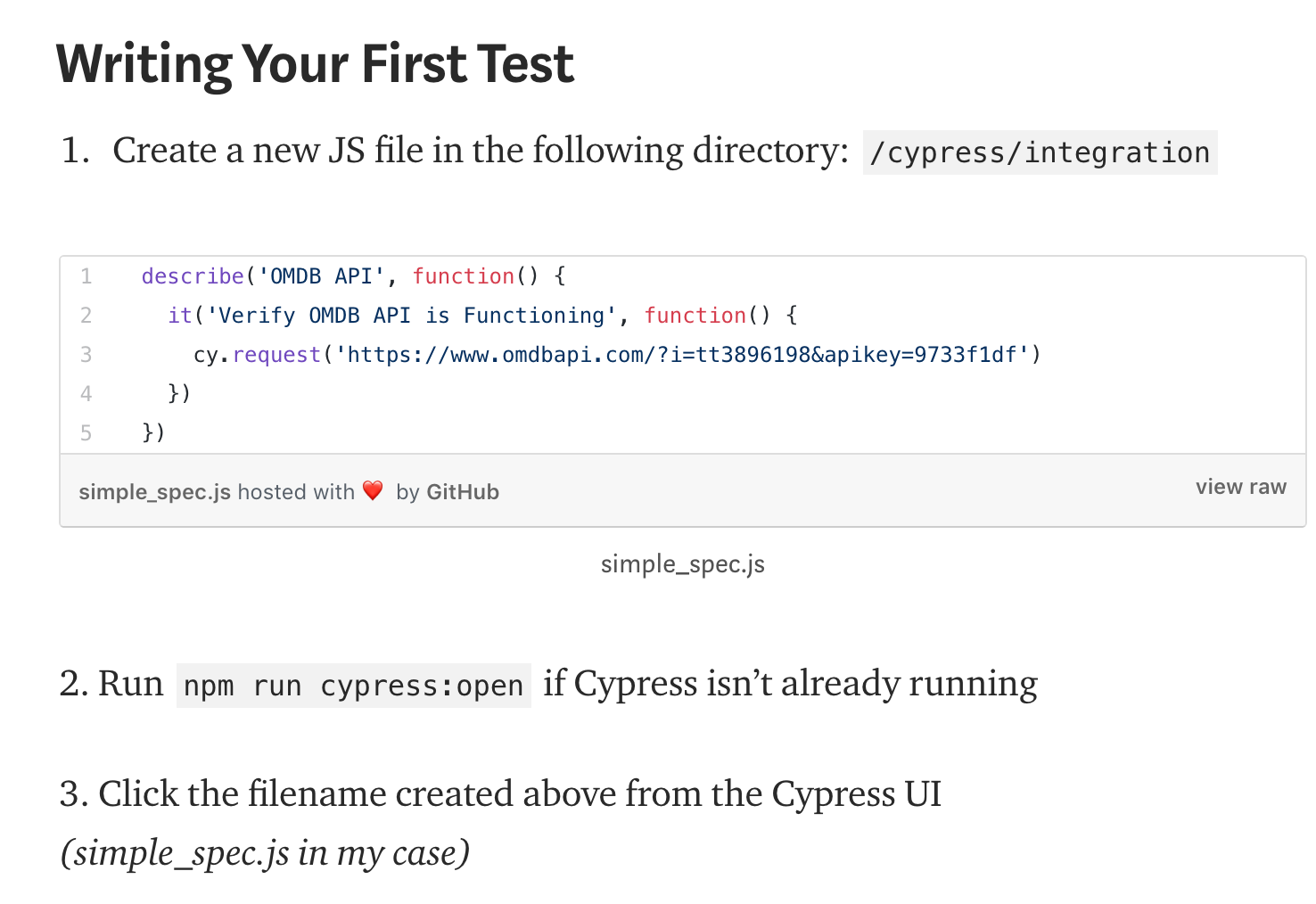
Task: Click the "request" method in cy.request
Action: coord(276,355)
